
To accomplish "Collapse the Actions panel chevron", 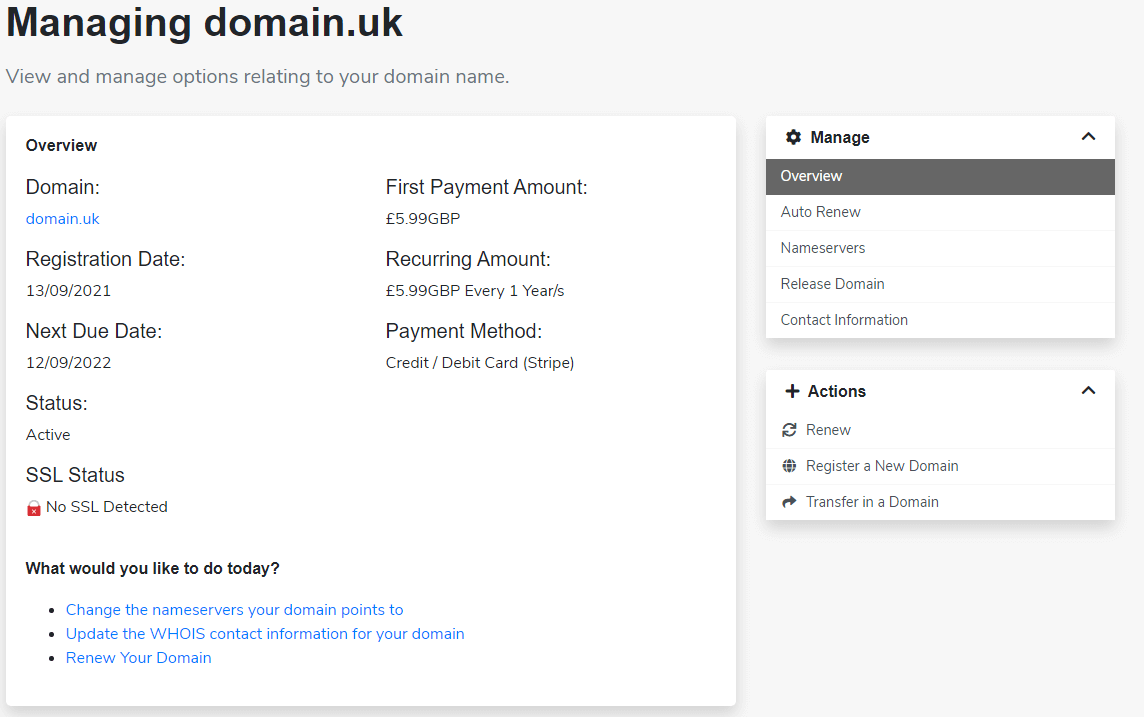I will pos(1088,391).
